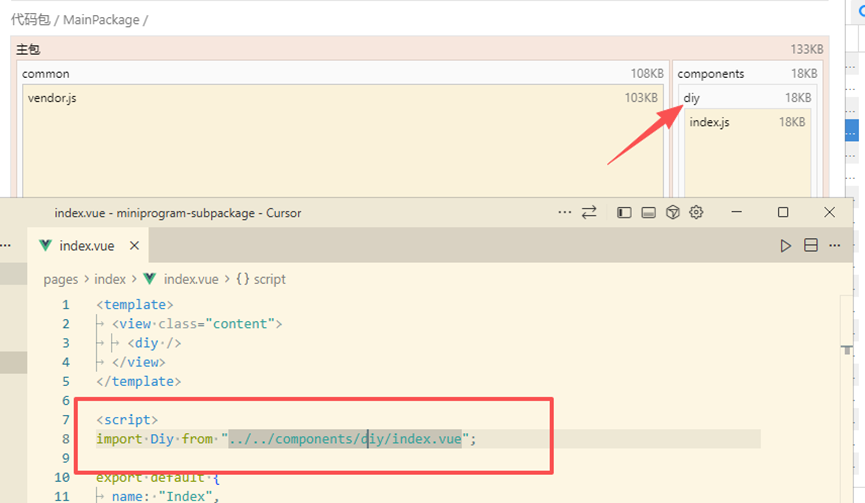This screenshot has width=865, height=503.
Task: Select the diy folder in components
Action: point(692,98)
